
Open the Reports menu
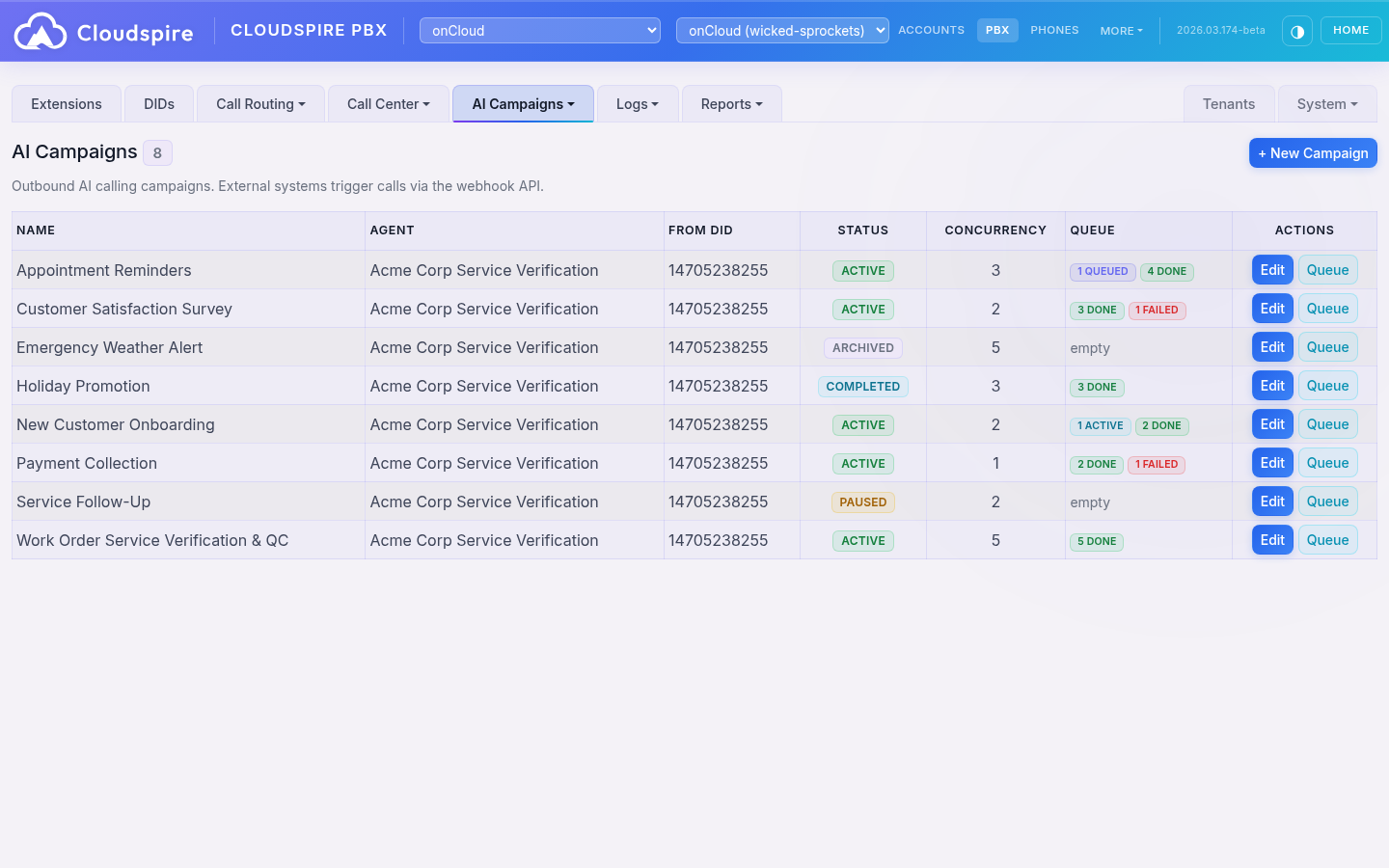tap(731, 103)
